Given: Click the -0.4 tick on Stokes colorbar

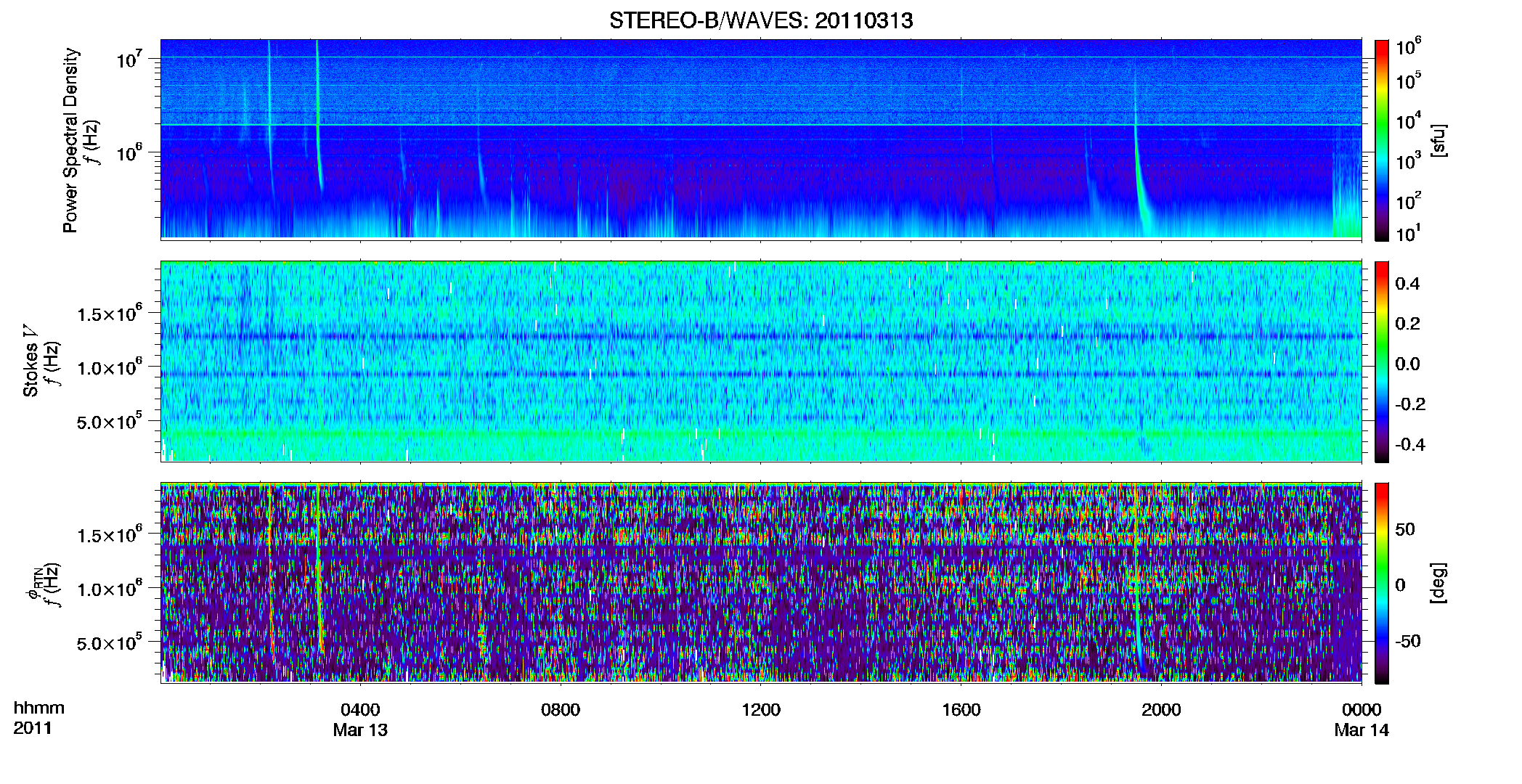Looking at the screenshot, I should (1410, 445).
